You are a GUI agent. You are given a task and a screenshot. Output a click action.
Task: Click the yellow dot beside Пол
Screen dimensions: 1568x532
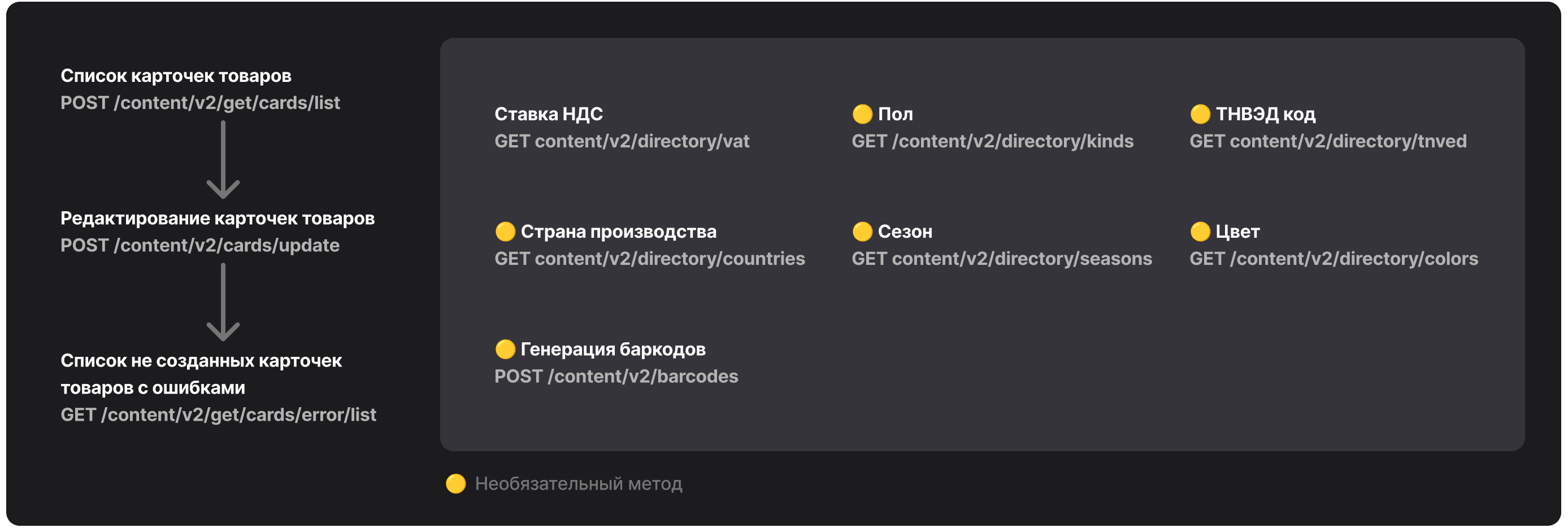(862, 114)
